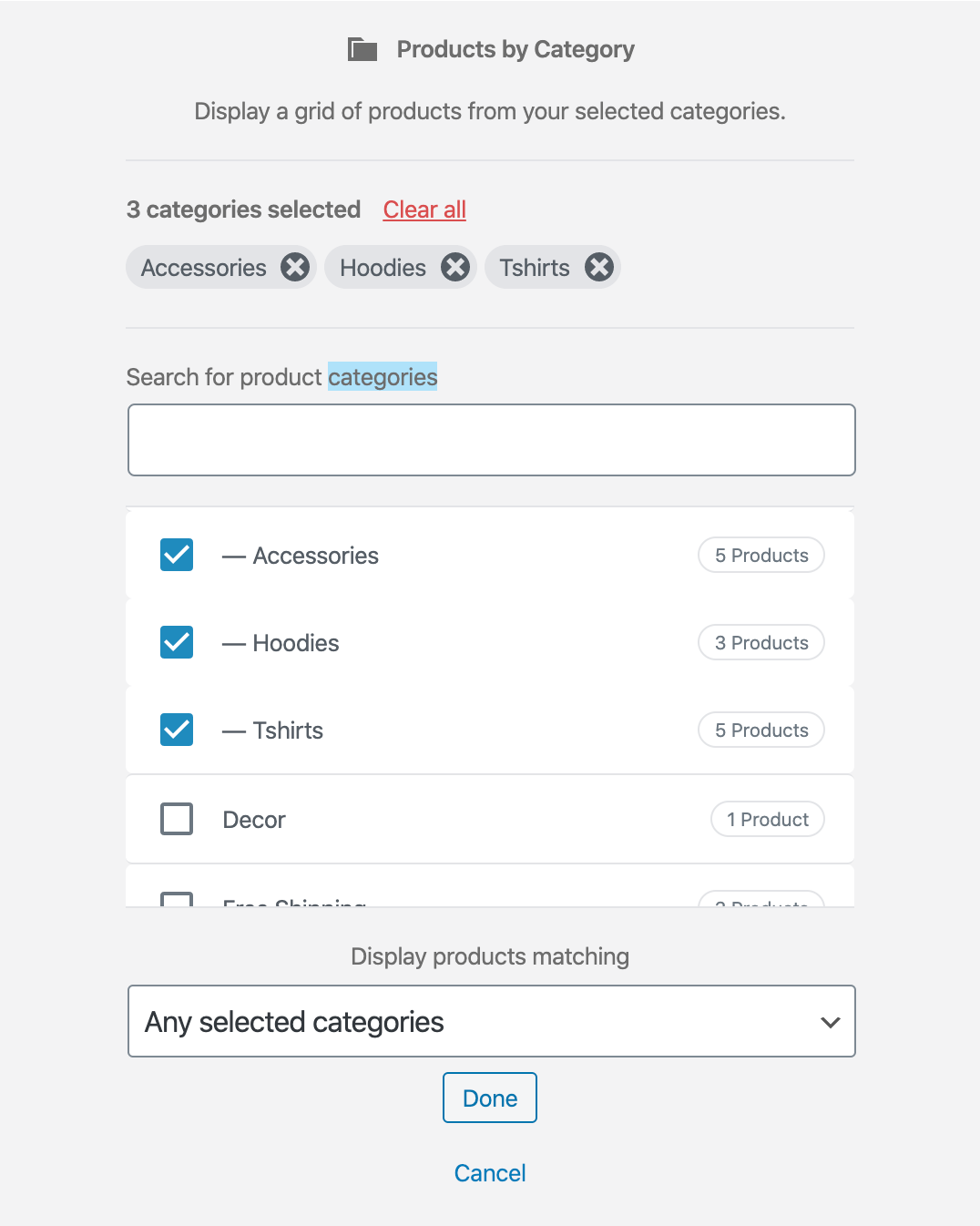980x1226 pixels.
Task: Click the Cancel link
Action: [x=490, y=1173]
